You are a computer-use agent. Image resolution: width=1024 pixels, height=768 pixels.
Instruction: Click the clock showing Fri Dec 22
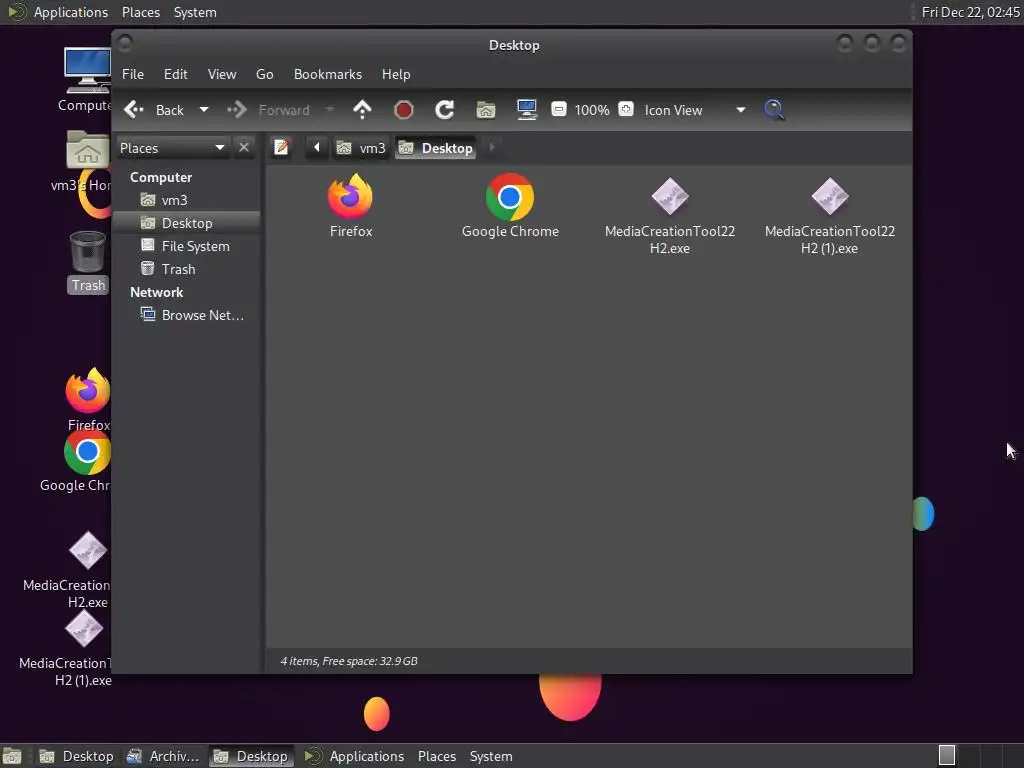coord(970,12)
